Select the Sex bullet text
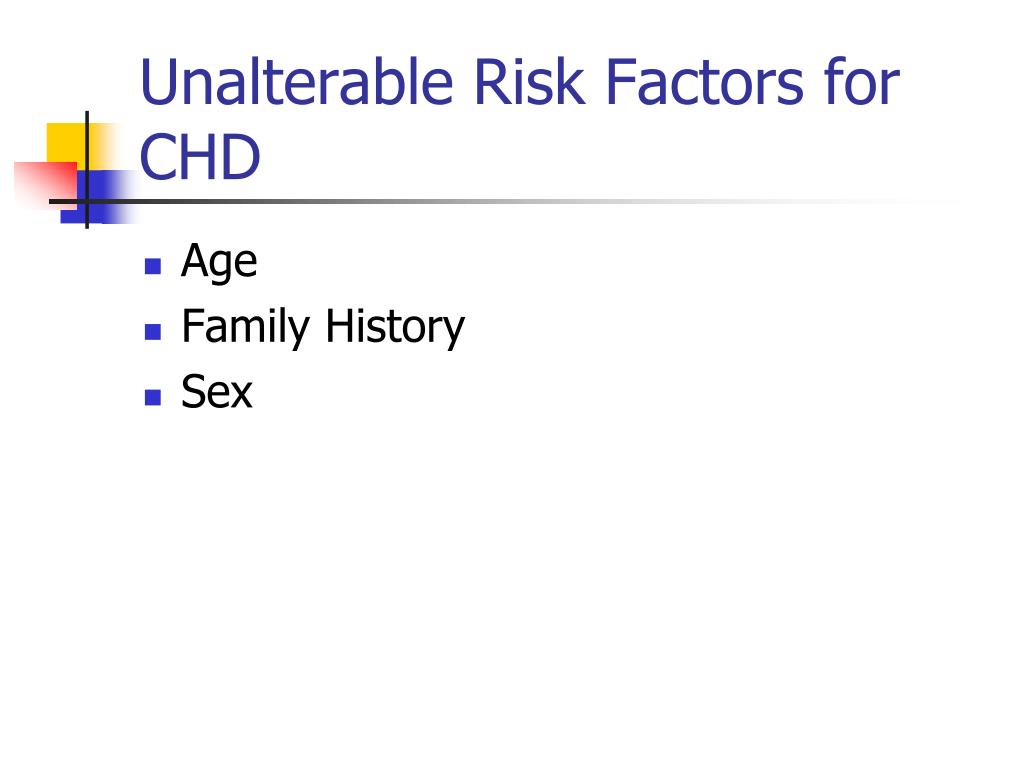 click(x=217, y=392)
